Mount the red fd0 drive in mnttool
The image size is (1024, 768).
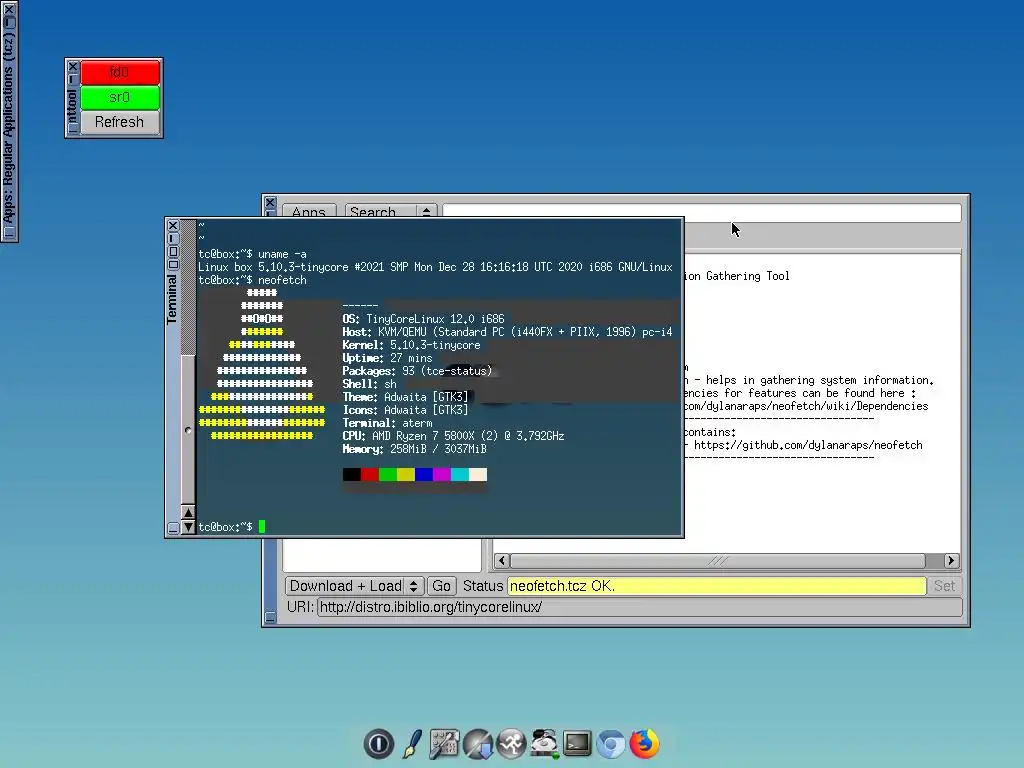coord(120,72)
